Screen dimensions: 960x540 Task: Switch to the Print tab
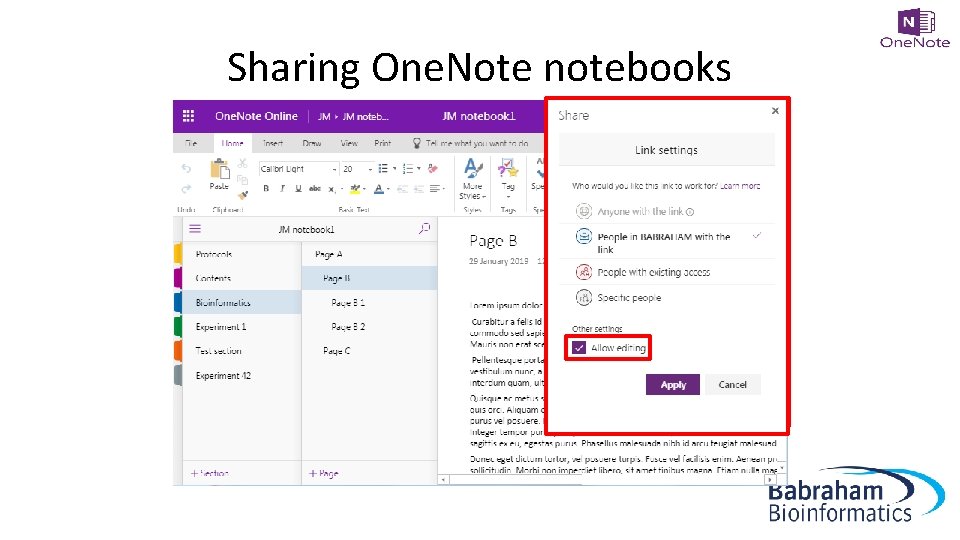pyautogui.click(x=383, y=143)
